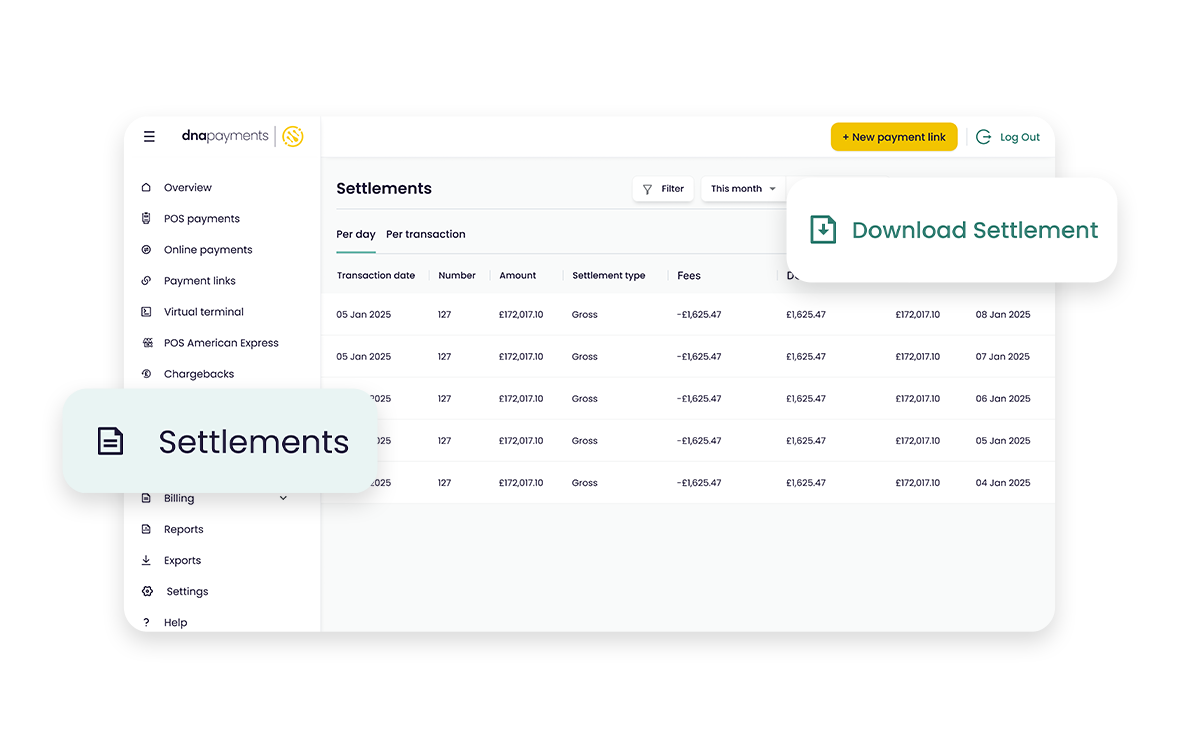
Task: Click the Overview home icon
Action: (146, 188)
